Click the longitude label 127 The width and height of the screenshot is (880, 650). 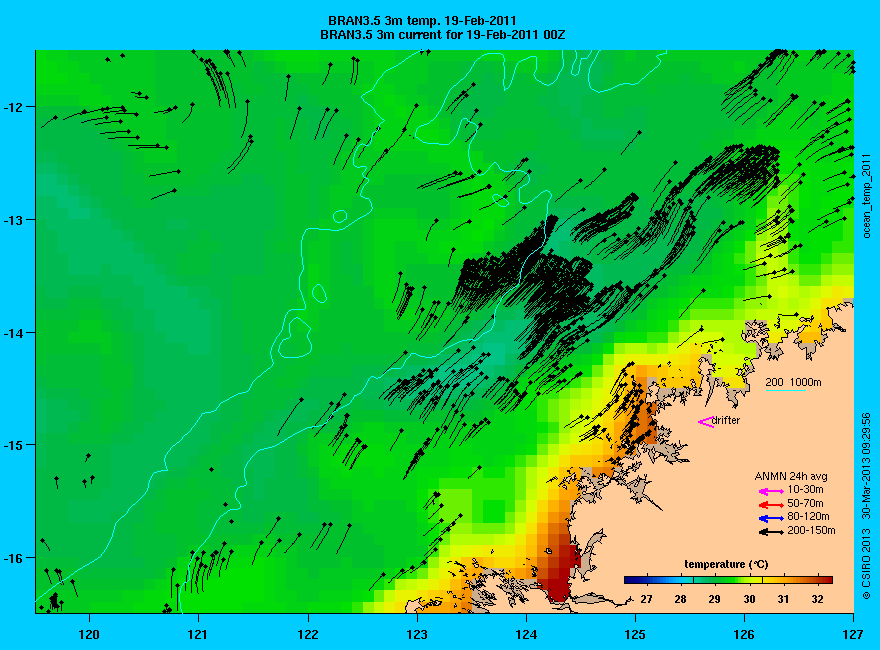click(853, 635)
